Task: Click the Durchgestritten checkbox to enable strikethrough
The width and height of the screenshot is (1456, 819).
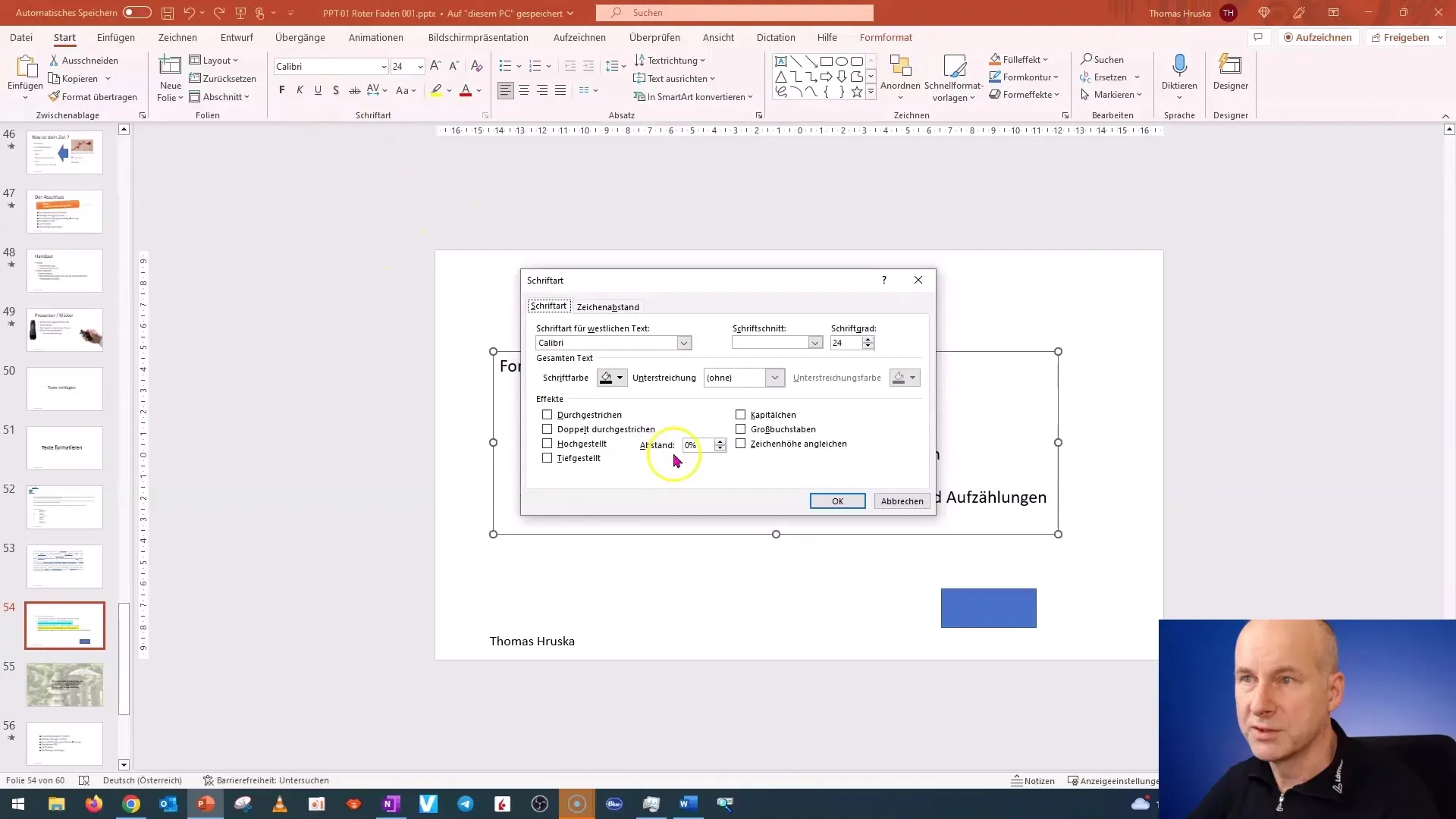Action: click(547, 414)
